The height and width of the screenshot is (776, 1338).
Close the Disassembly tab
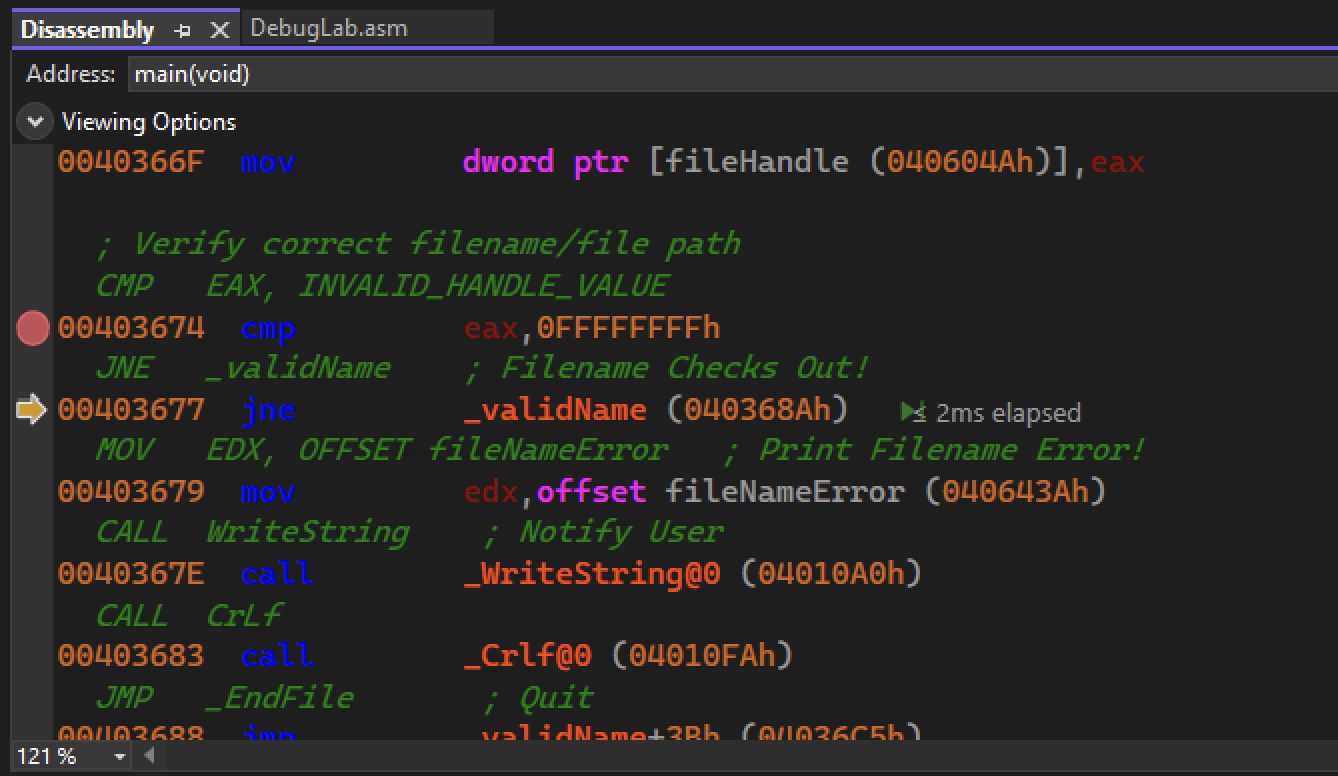coord(218,29)
